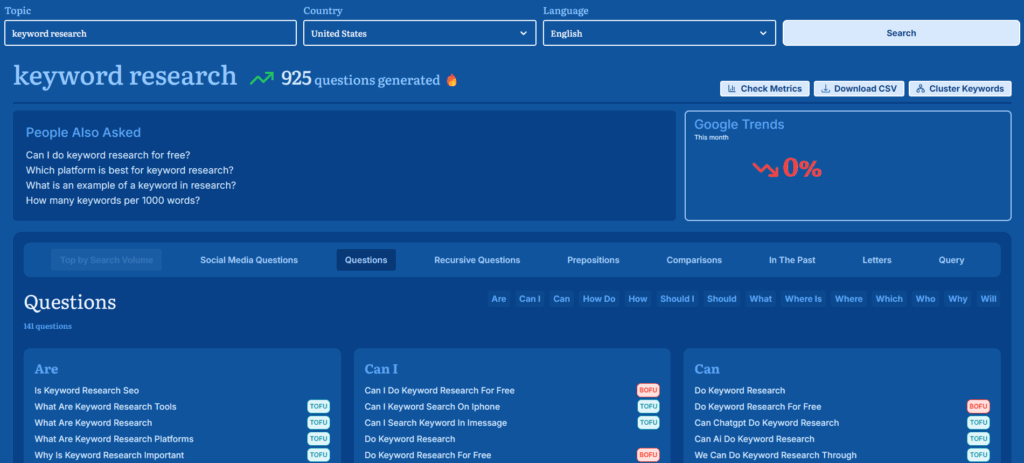Switch to the Prepositions tab
Image resolution: width=1024 pixels, height=463 pixels.
coord(593,260)
